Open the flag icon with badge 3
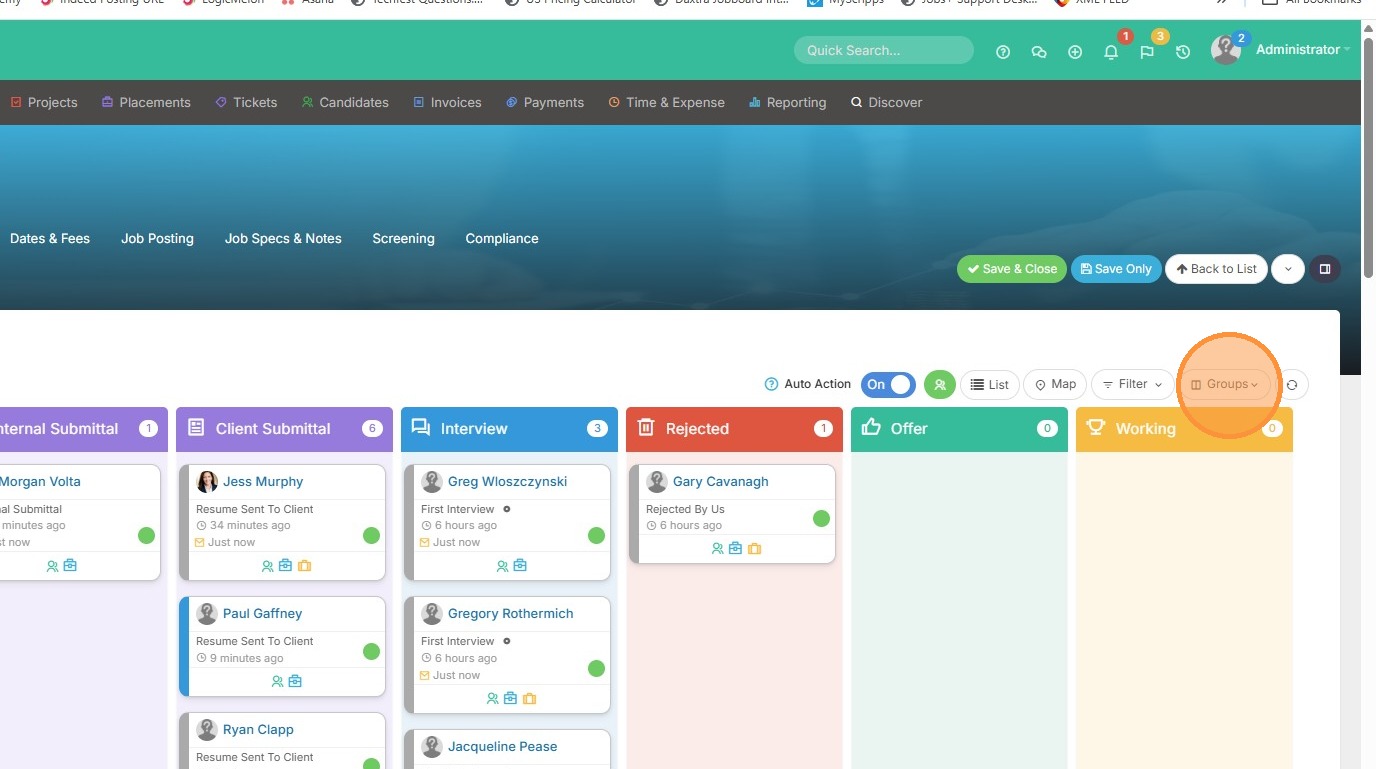 (x=1147, y=52)
